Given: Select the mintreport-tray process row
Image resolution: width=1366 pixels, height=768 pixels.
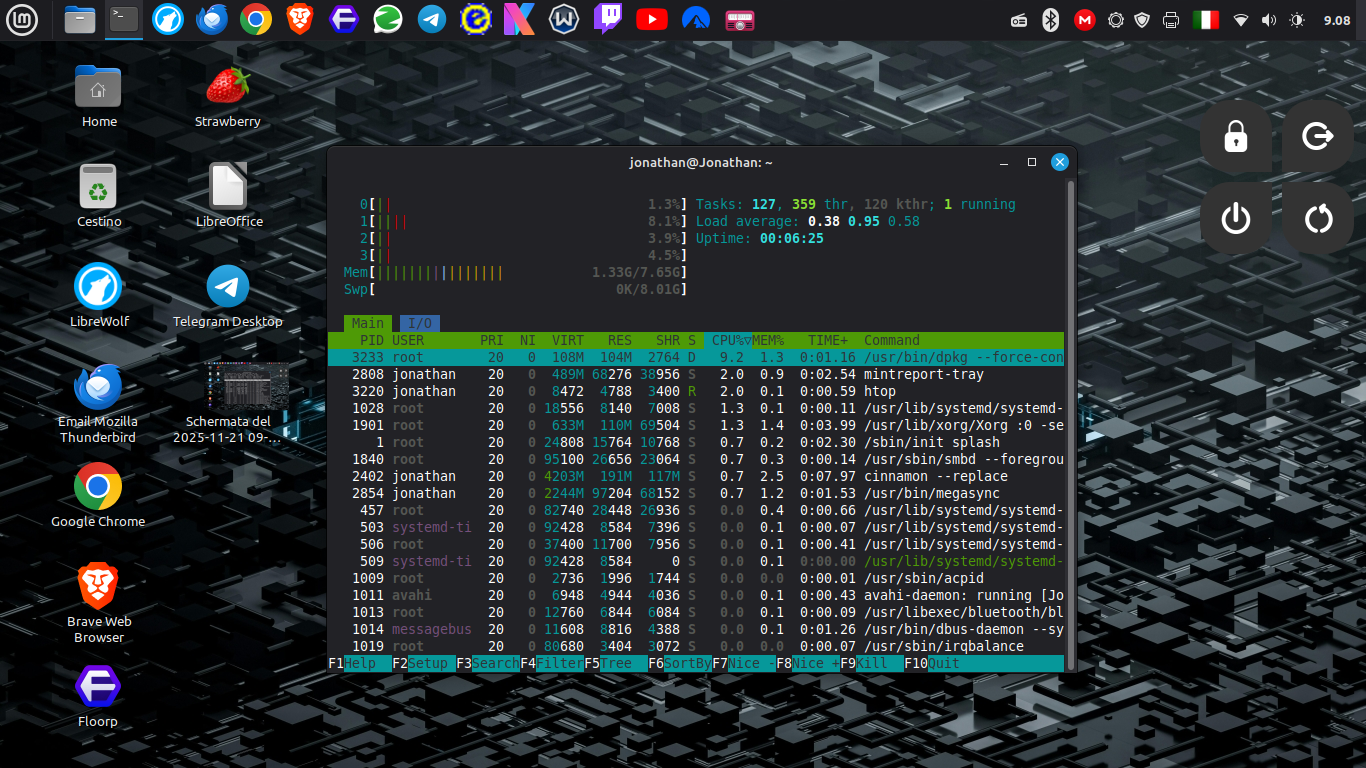Looking at the screenshot, I should (696, 374).
